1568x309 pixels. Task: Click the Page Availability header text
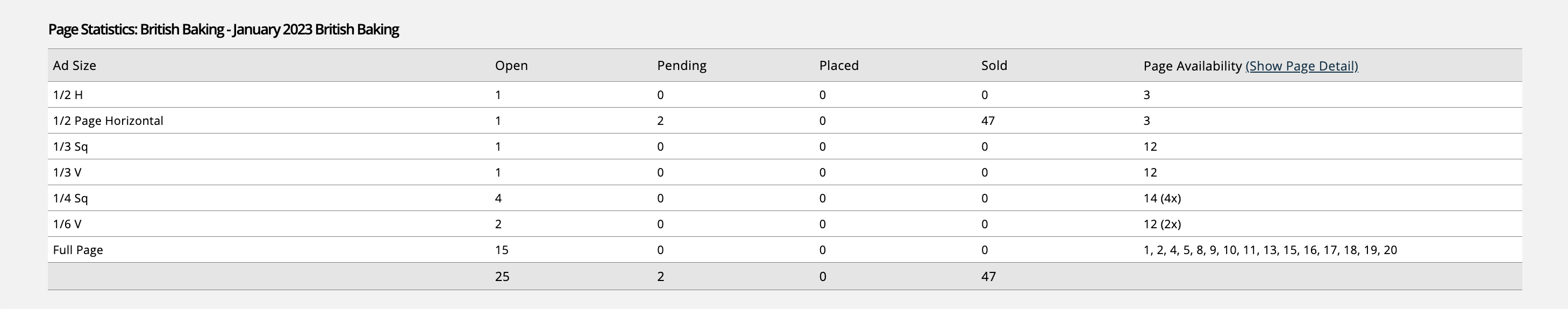click(x=1192, y=66)
